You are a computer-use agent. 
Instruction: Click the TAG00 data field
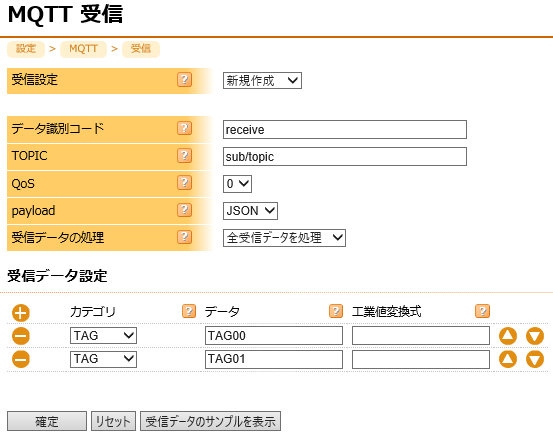[274, 336]
